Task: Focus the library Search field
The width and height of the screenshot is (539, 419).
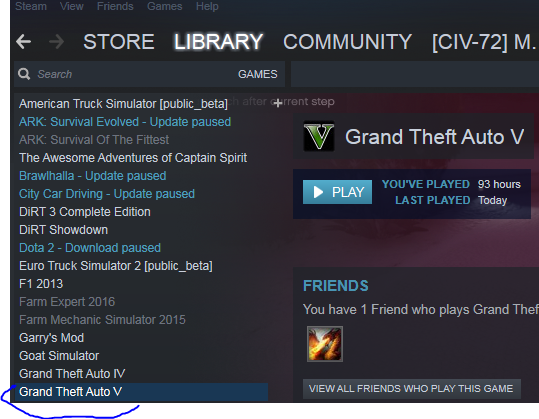Action: [134, 74]
